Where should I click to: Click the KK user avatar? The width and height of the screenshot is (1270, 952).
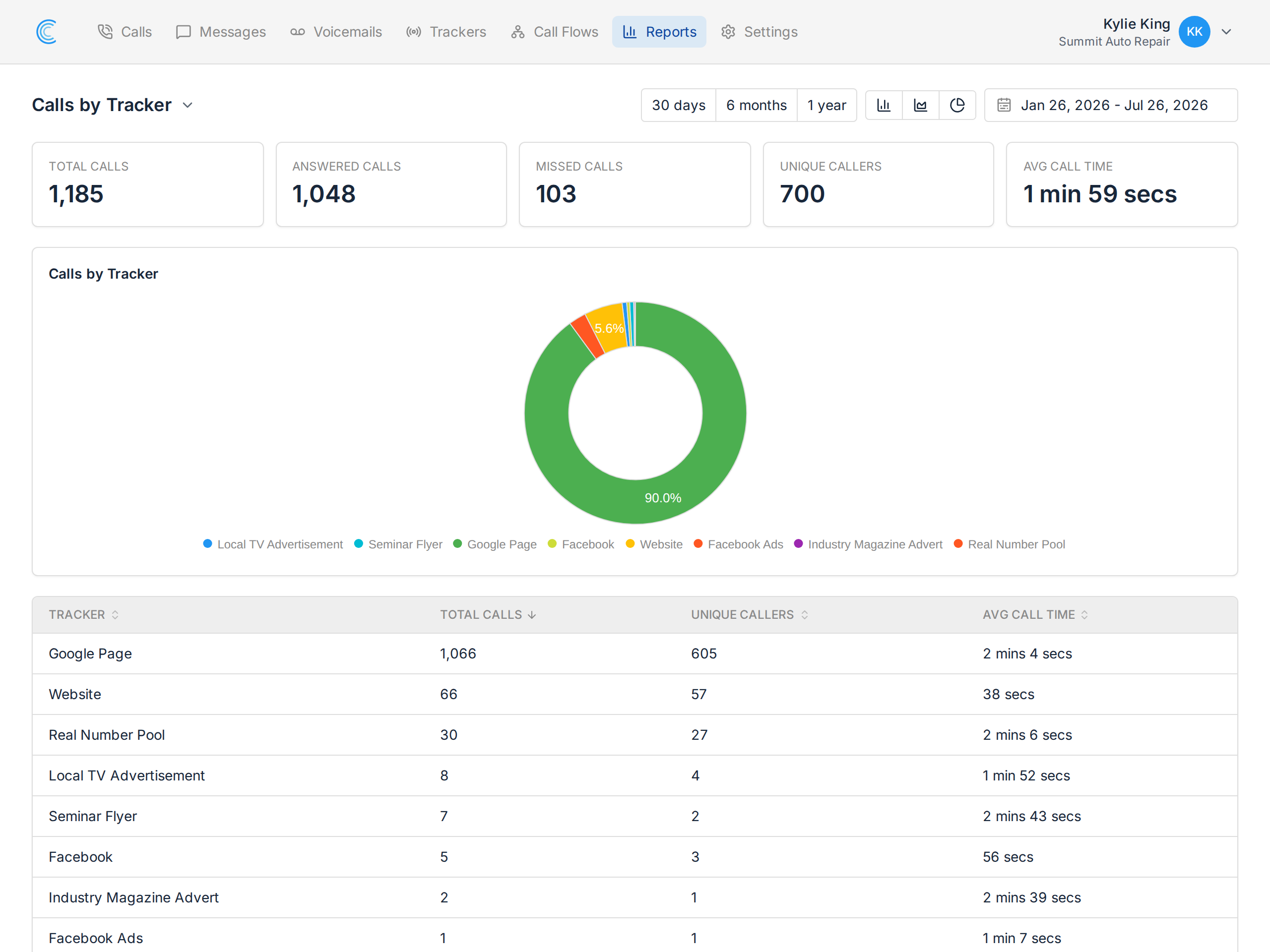(x=1194, y=32)
